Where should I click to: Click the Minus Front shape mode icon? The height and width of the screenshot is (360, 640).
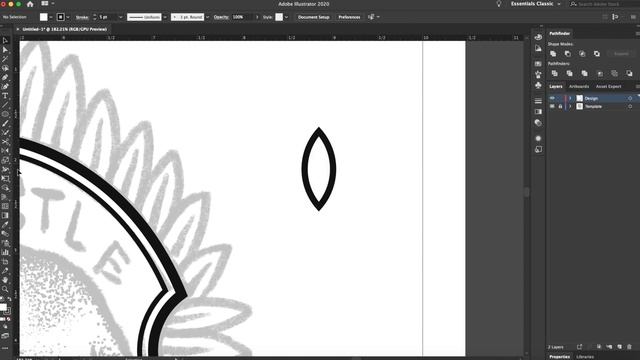[x=568, y=54]
